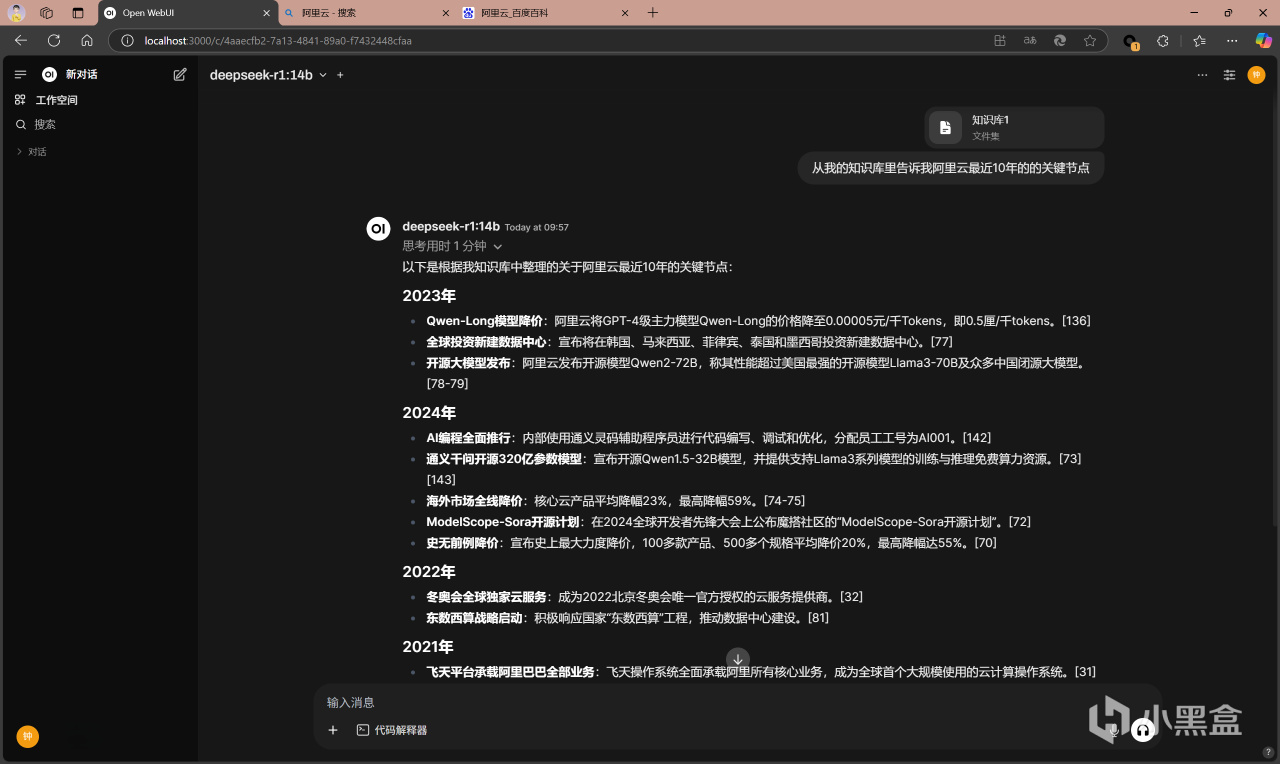Image resolution: width=1280 pixels, height=764 pixels.
Task: Open citation [142] for AI编程全面推行
Action: click(977, 438)
